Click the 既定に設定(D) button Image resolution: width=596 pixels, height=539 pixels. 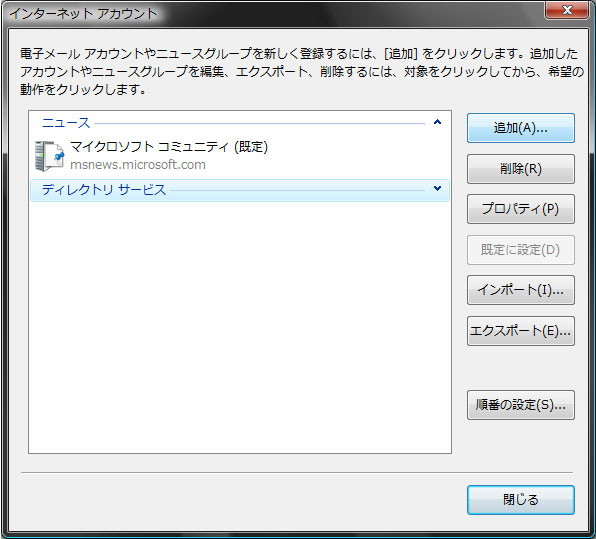520,250
